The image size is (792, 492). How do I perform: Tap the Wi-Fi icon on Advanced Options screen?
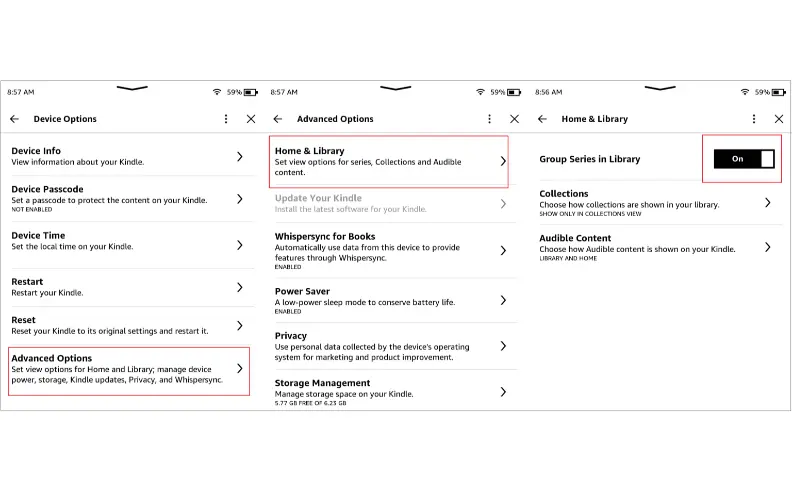pyautogui.click(x=480, y=92)
